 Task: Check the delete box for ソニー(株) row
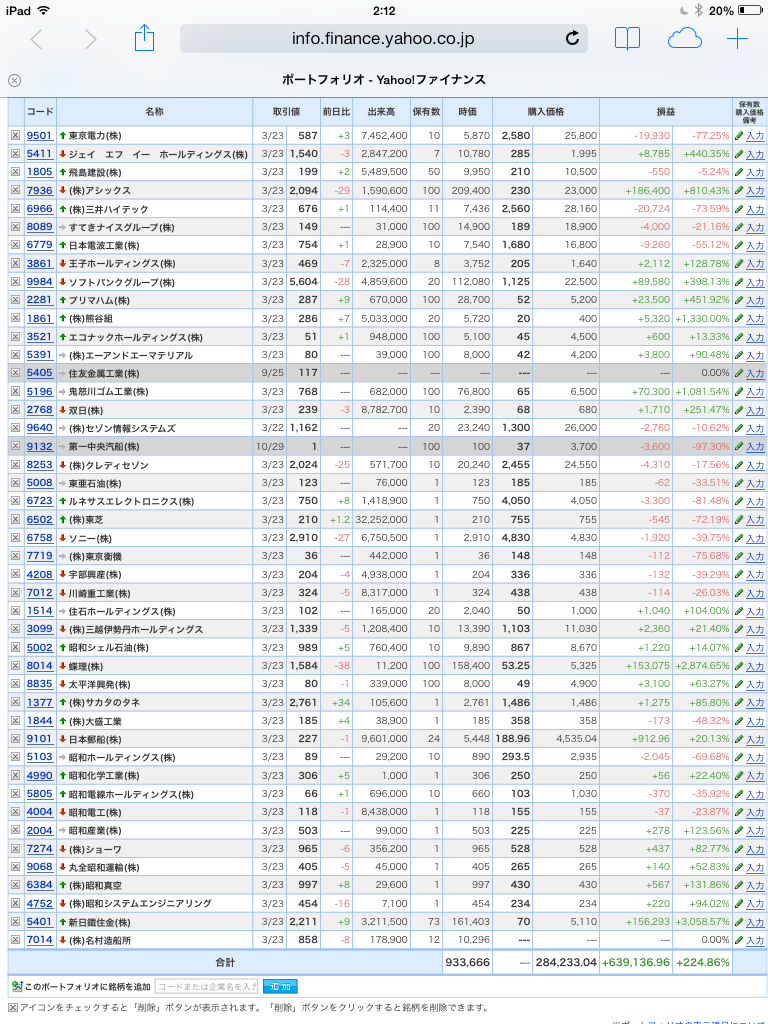[x=15, y=537]
